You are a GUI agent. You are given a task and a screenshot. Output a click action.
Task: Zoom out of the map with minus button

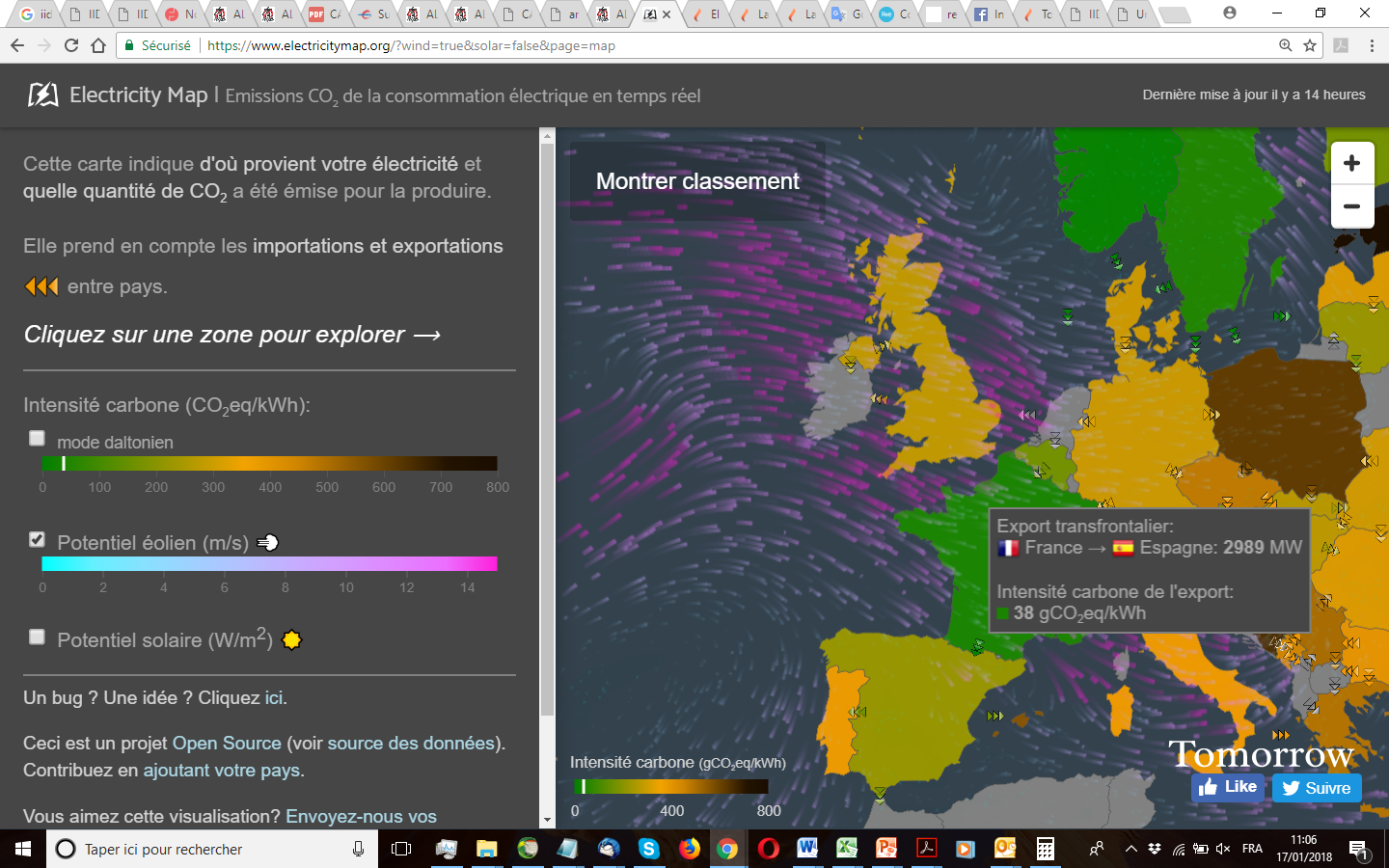1351,206
